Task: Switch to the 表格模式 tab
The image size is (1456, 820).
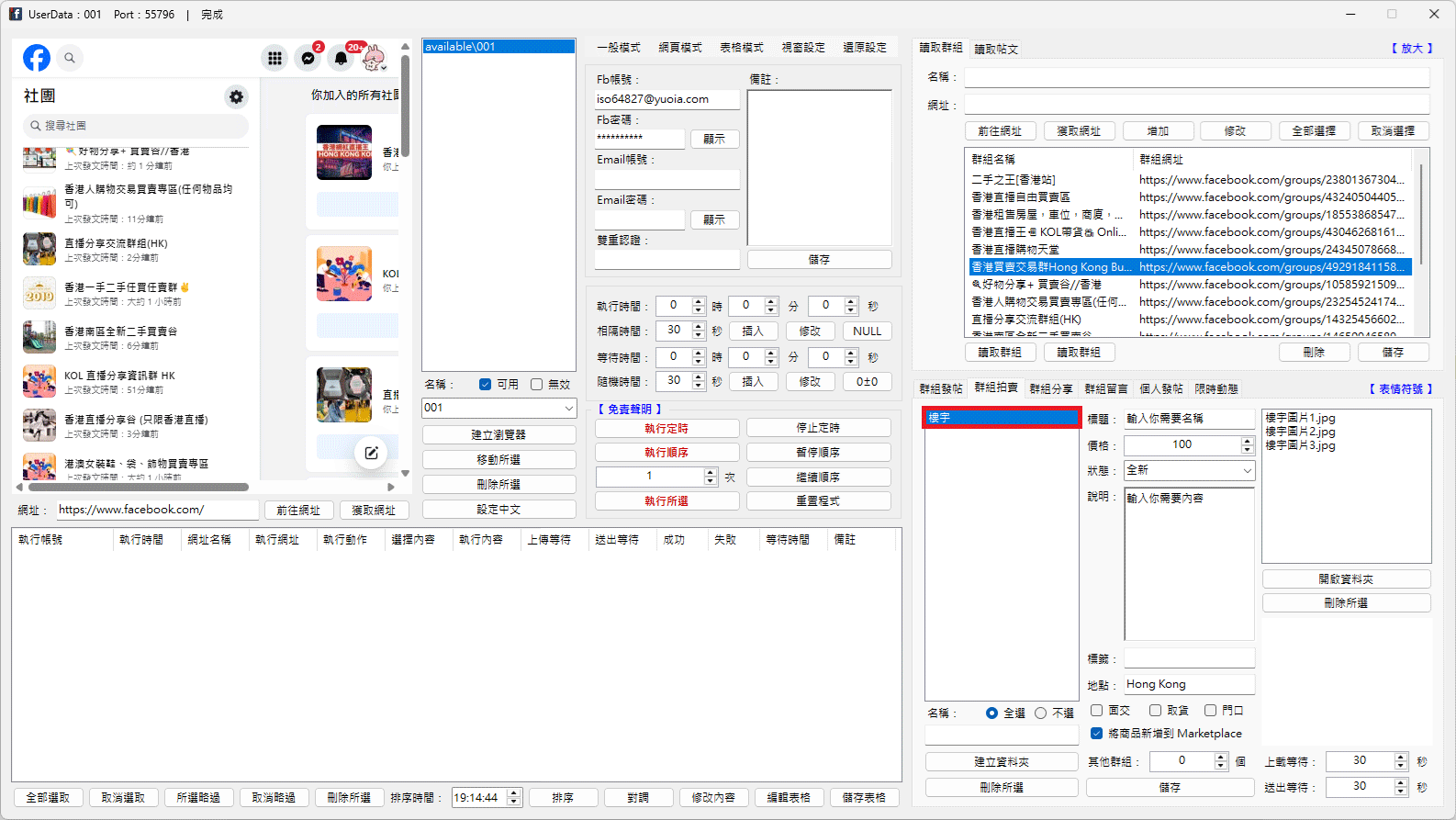Action: [742, 48]
